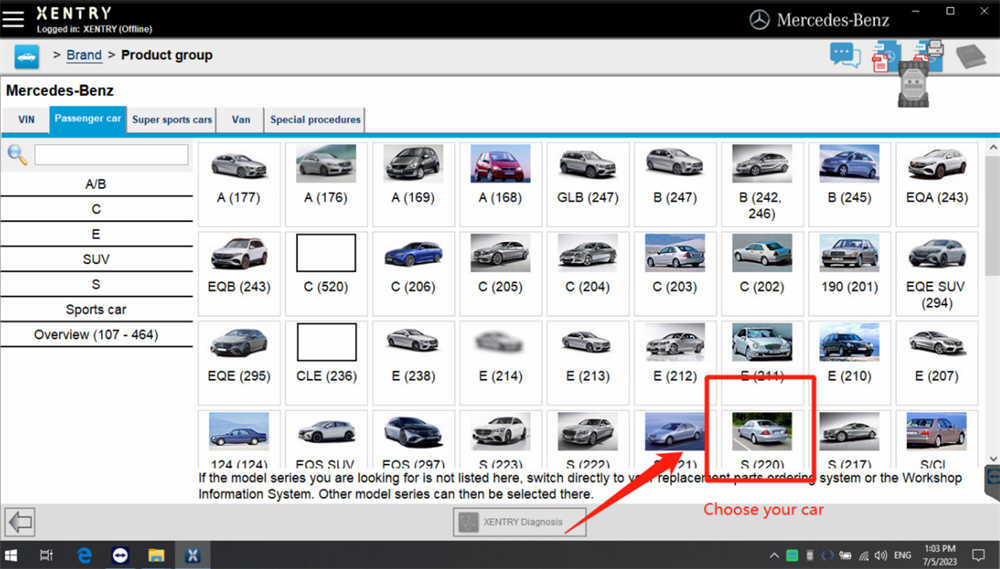Image resolution: width=1000 pixels, height=569 pixels.
Task: Click the model search input field
Action: 111,155
